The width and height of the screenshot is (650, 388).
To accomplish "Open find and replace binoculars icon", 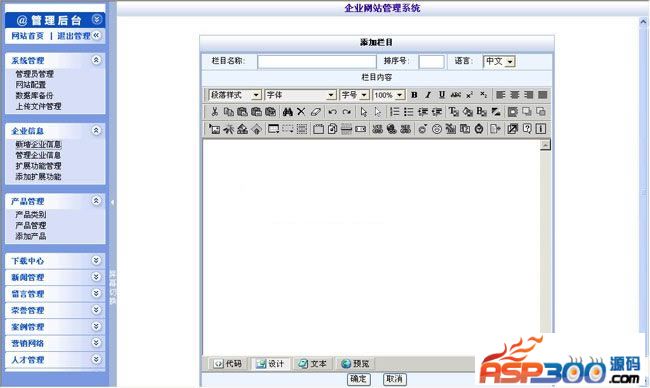I will [287, 112].
